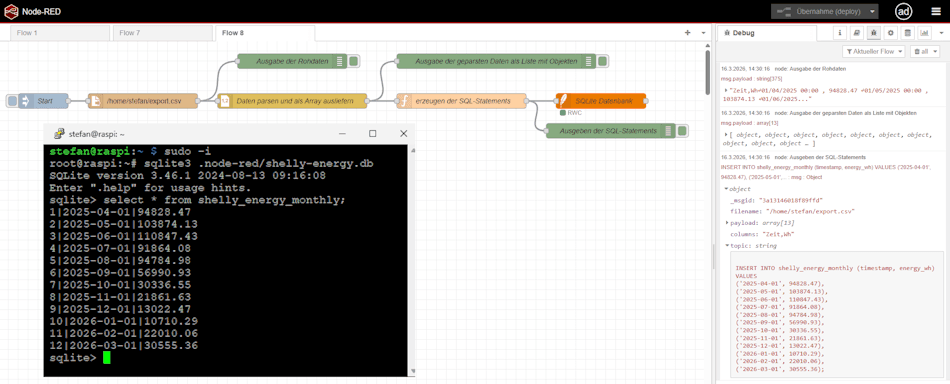The image size is (950, 384).
Task: Open the configuration nodes gear icon
Action: pyautogui.click(x=890, y=33)
